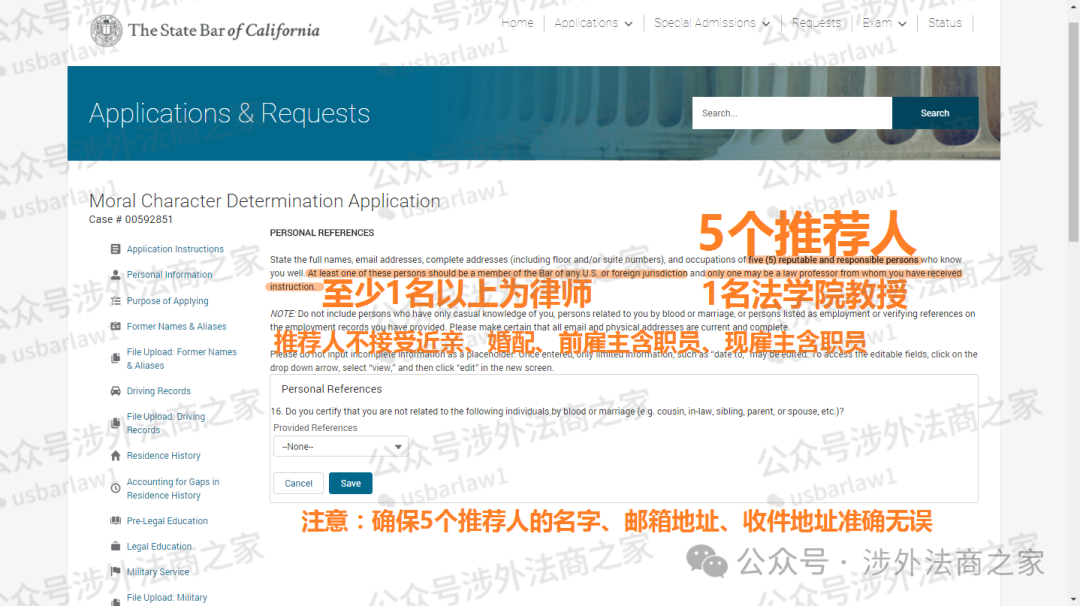Open the File Upload: Driving Records link
Screen dimensions: 1080x606
tap(166, 424)
